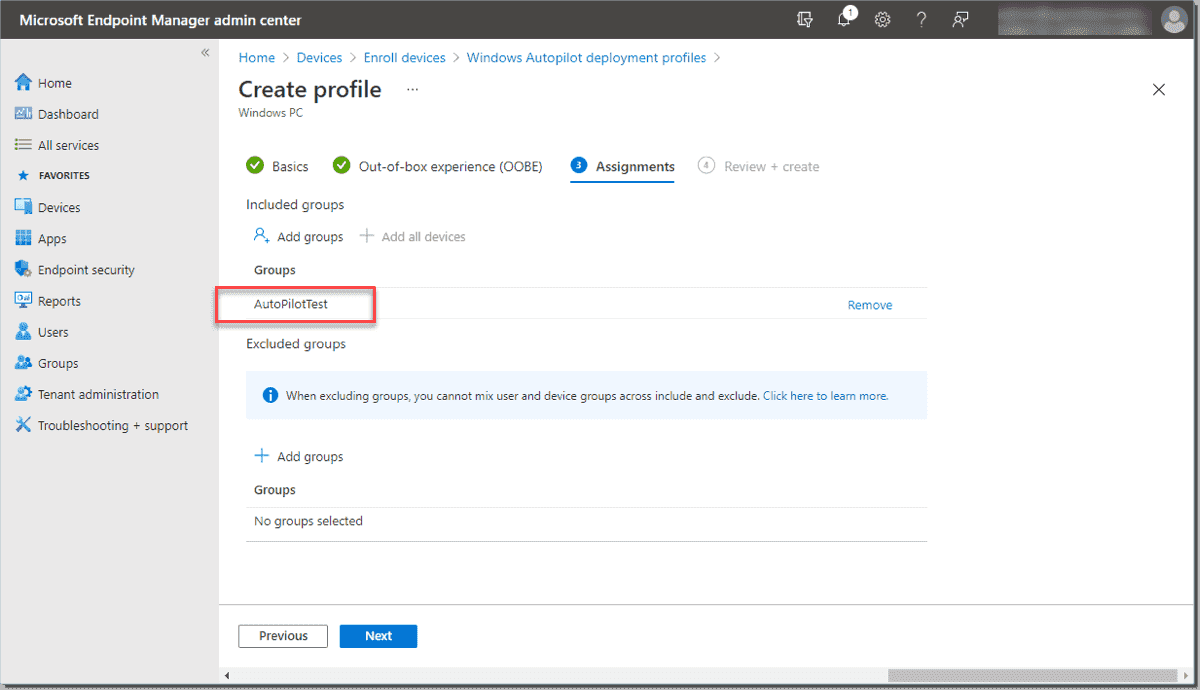Open the ellipsis menu next to Create profile
This screenshot has height=690, width=1200.
(x=411, y=90)
